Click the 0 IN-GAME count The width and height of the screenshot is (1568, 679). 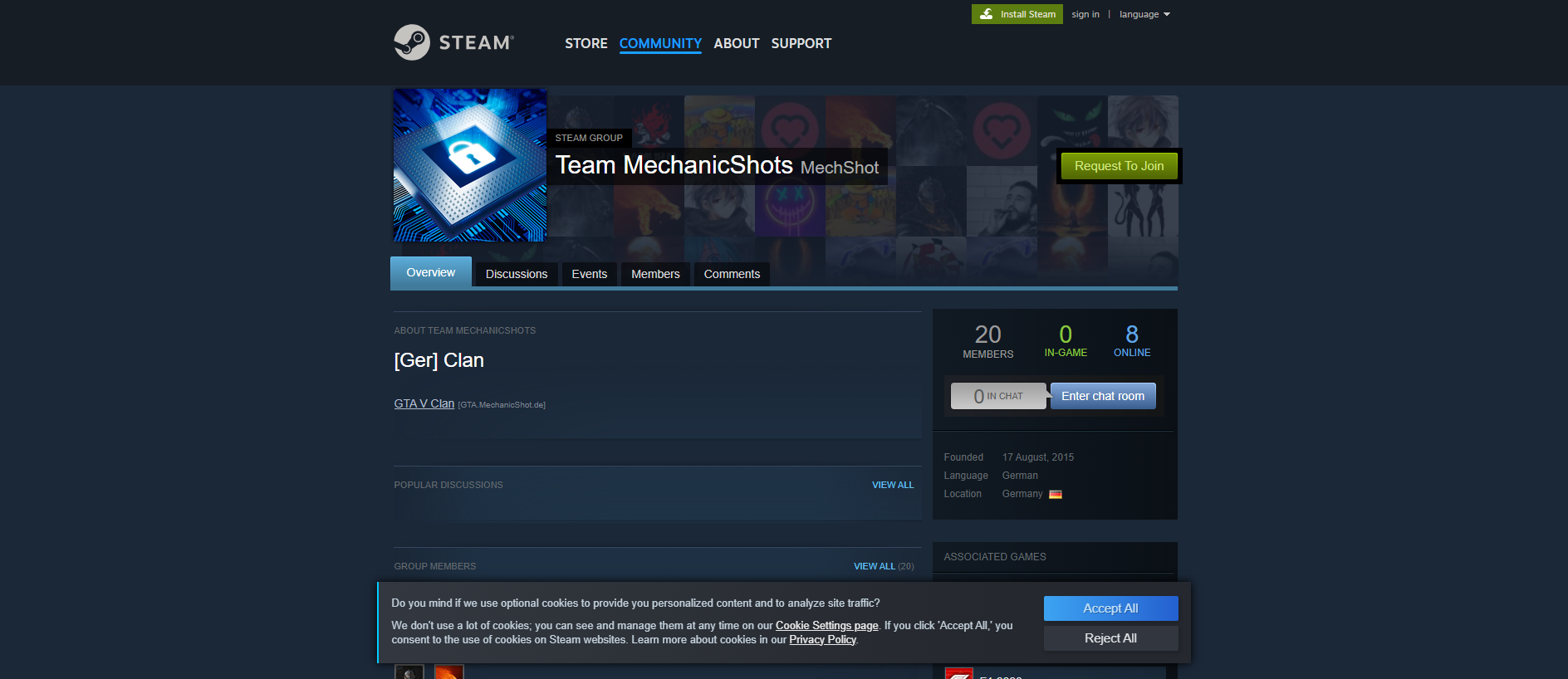(x=1066, y=340)
